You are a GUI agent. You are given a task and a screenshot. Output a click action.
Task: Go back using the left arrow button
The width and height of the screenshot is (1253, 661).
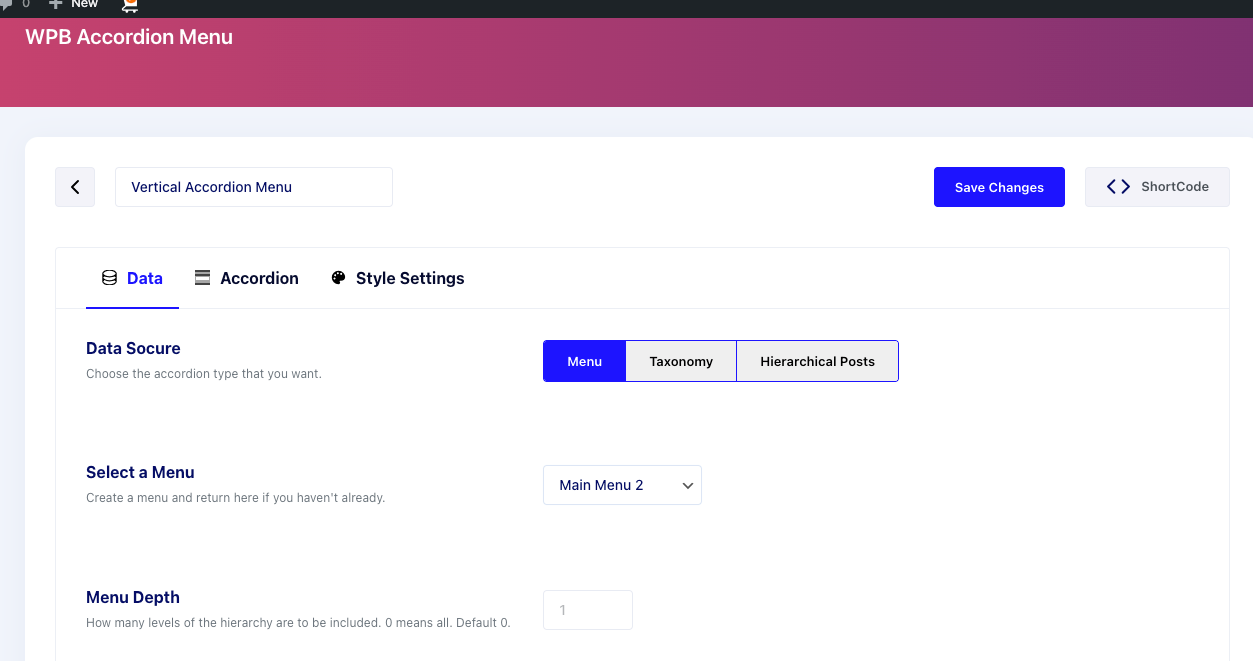75,187
